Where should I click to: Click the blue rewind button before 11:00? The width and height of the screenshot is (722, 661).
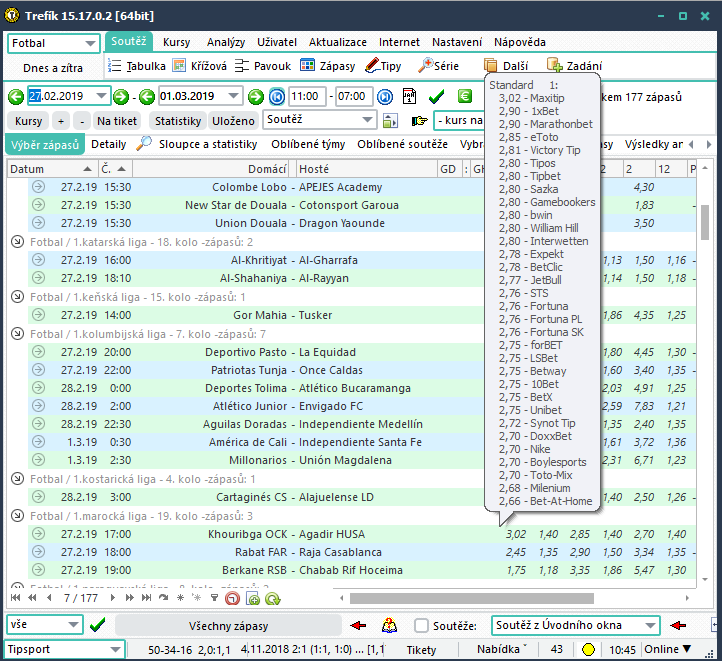[x=277, y=97]
